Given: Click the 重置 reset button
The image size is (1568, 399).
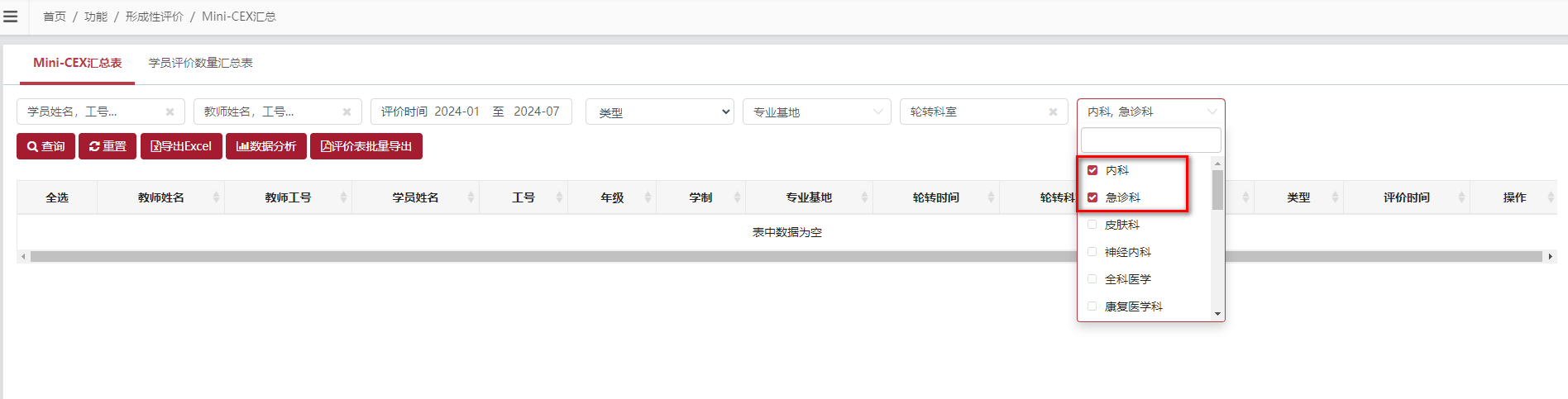Looking at the screenshot, I should point(108,146).
